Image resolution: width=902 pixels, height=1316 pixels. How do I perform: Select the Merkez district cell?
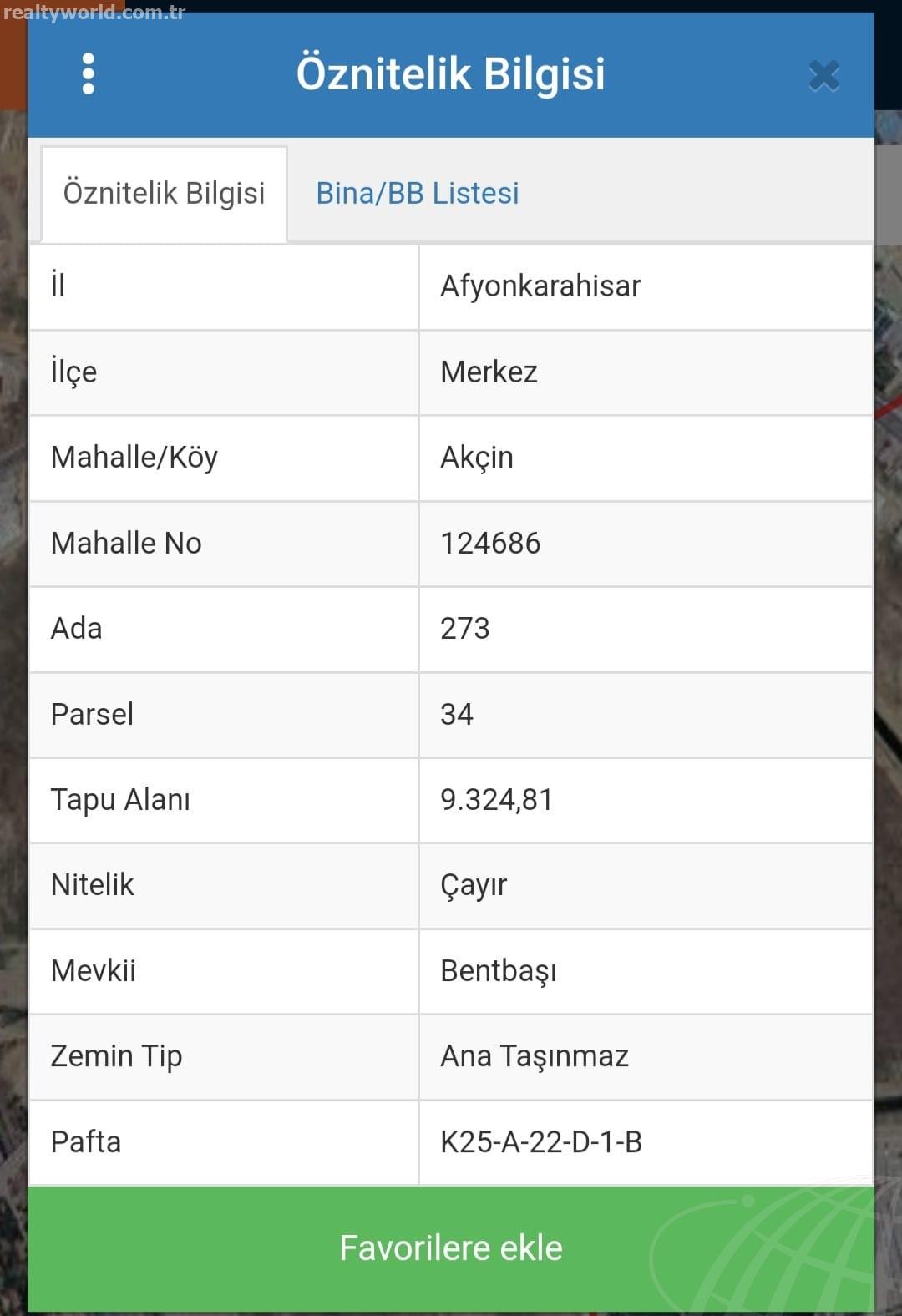click(646, 372)
